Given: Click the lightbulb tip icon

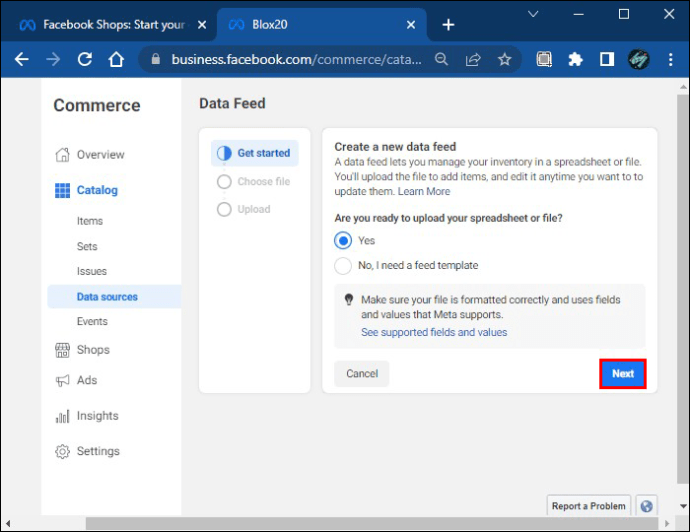Looking at the screenshot, I should [349, 300].
